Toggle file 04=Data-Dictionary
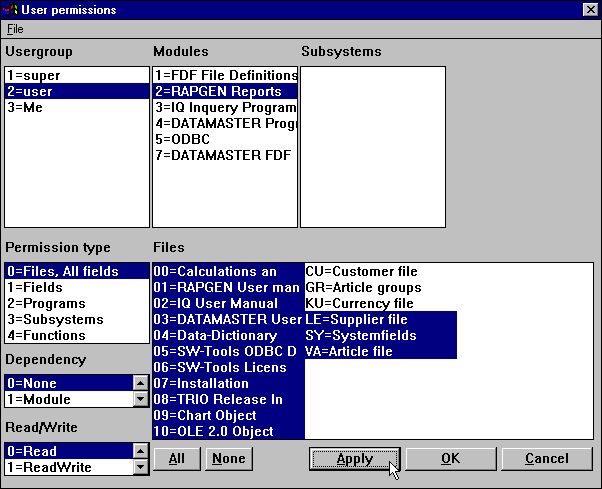Image resolution: width=602 pixels, height=489 pixels. click(x=228, y=335)
